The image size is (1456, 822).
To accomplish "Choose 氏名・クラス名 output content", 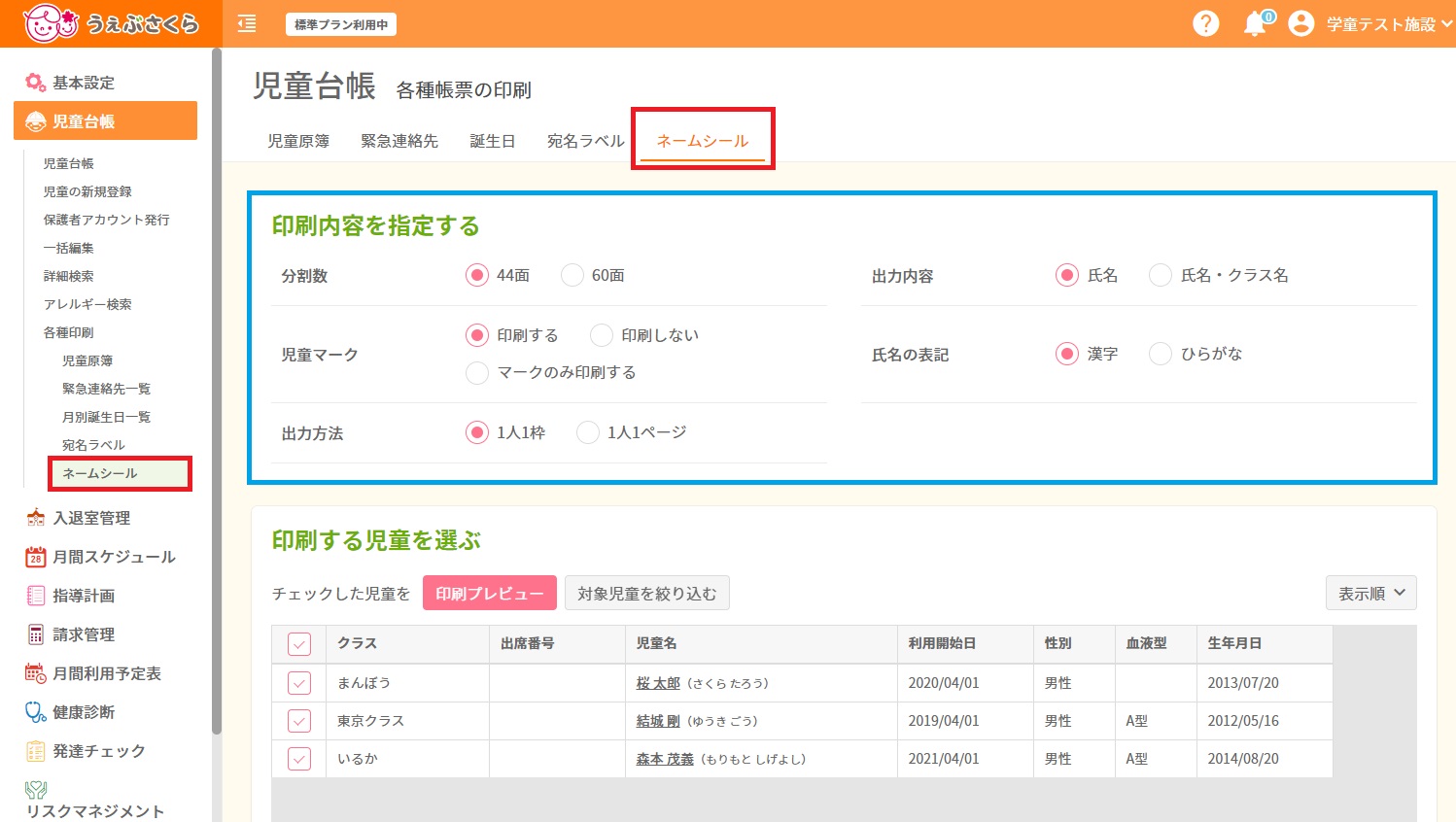I will point(1161,275).
